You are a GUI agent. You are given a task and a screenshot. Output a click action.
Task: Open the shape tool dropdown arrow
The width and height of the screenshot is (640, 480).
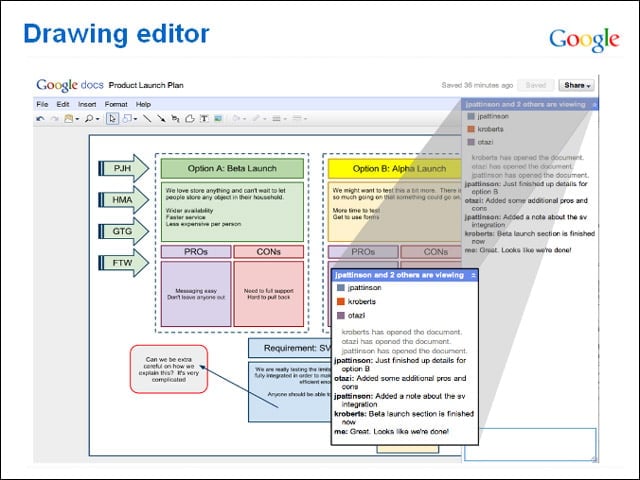coord(135,119)
